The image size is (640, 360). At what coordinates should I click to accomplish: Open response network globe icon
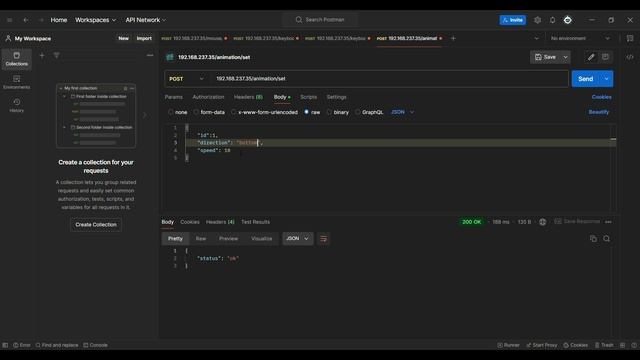tap(542, 222)
